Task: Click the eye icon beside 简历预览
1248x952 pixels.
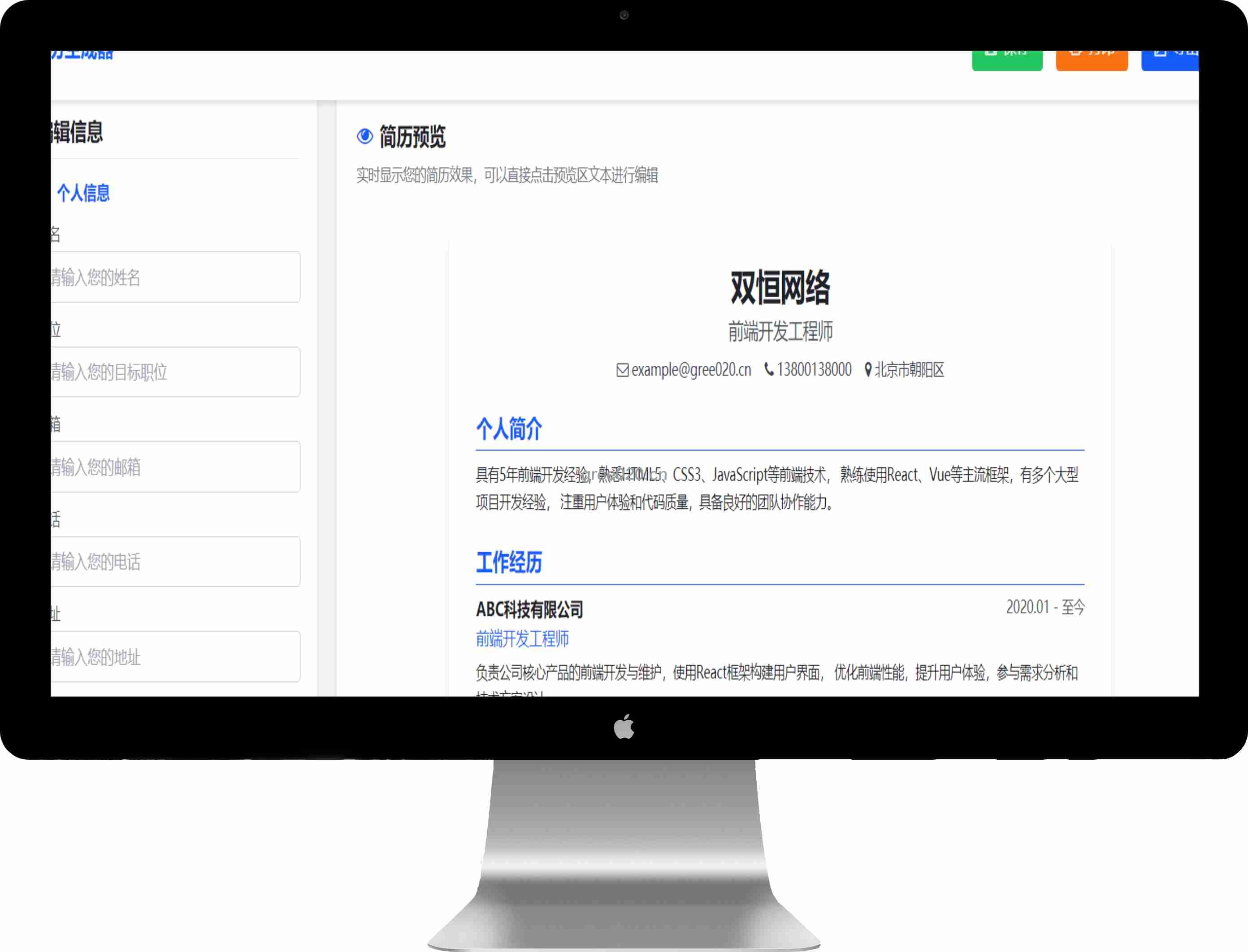Action: (364, 136)
